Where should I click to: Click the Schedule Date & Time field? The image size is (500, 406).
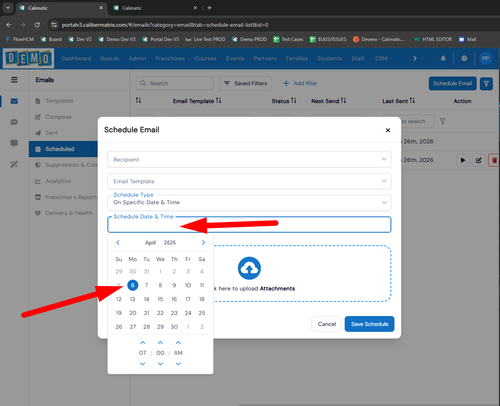pos(249,224)
